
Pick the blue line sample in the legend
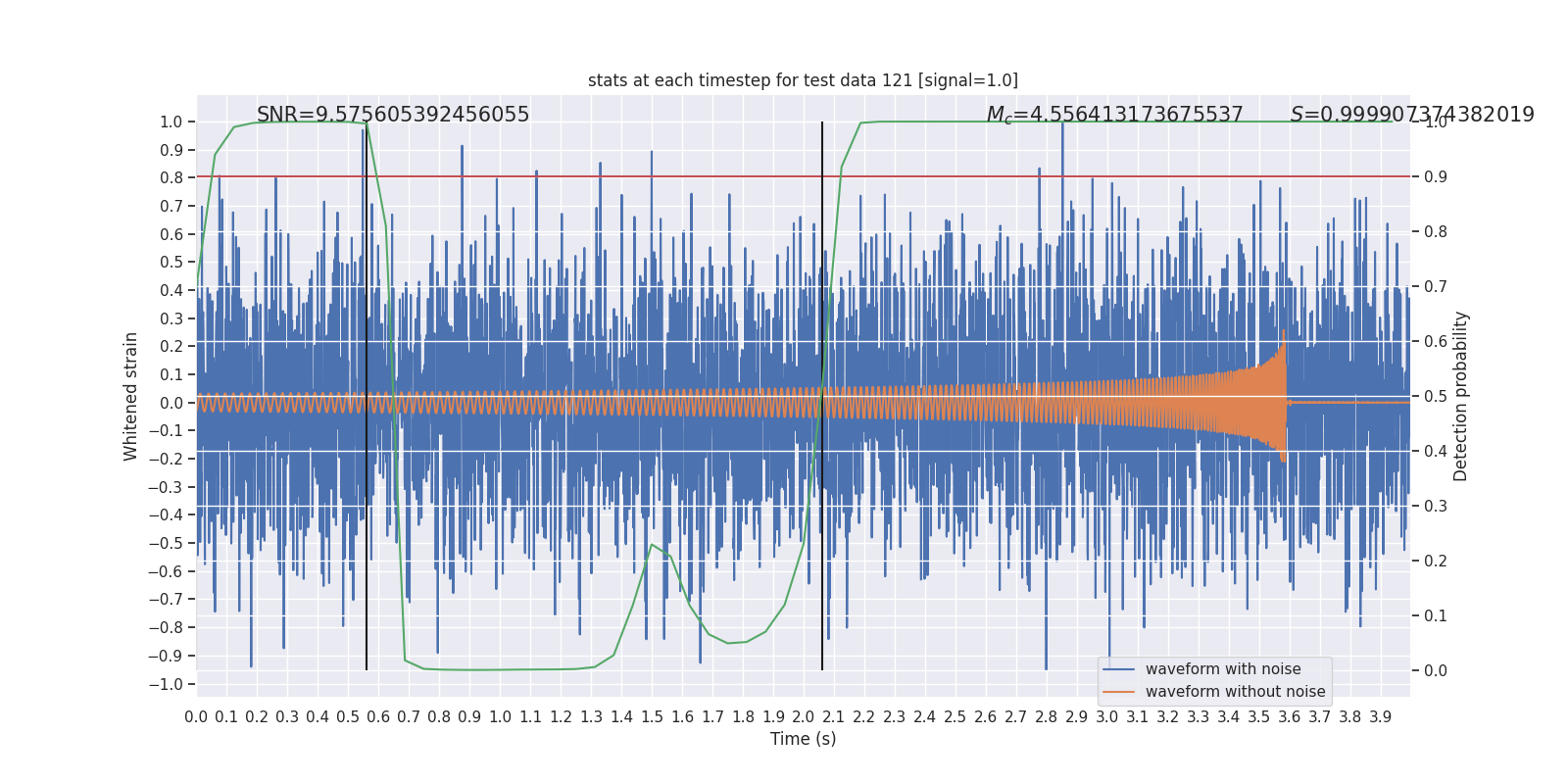(x=1118, y=669)
